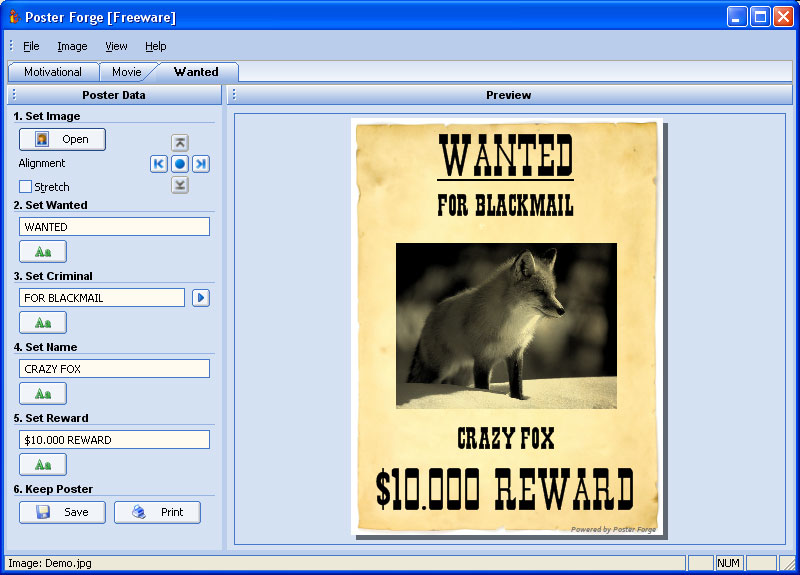800x575 pixels.
Task: Align image to the bottom
Action: pos(180,185)
